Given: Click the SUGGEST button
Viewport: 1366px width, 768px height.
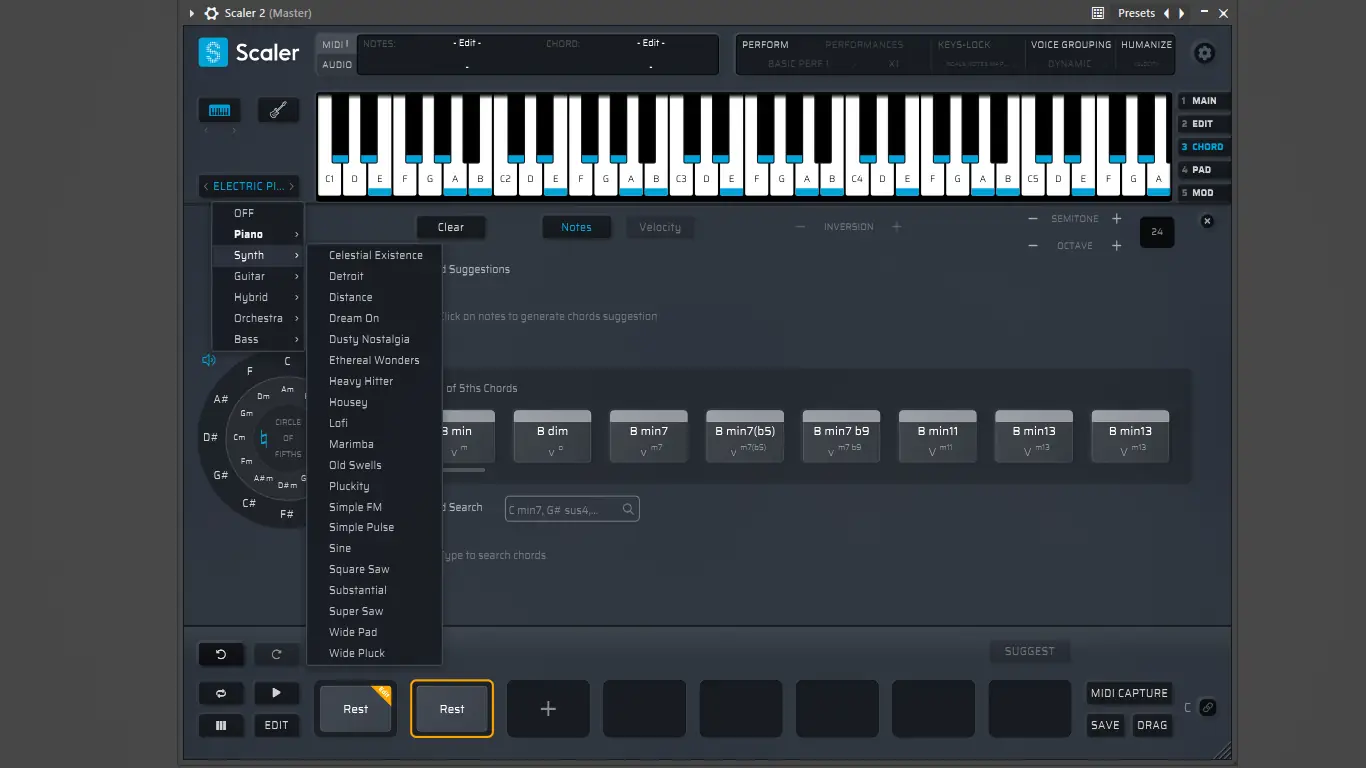Looking at the screenshot, I should pyautogui.click(x=1030, y=651).
